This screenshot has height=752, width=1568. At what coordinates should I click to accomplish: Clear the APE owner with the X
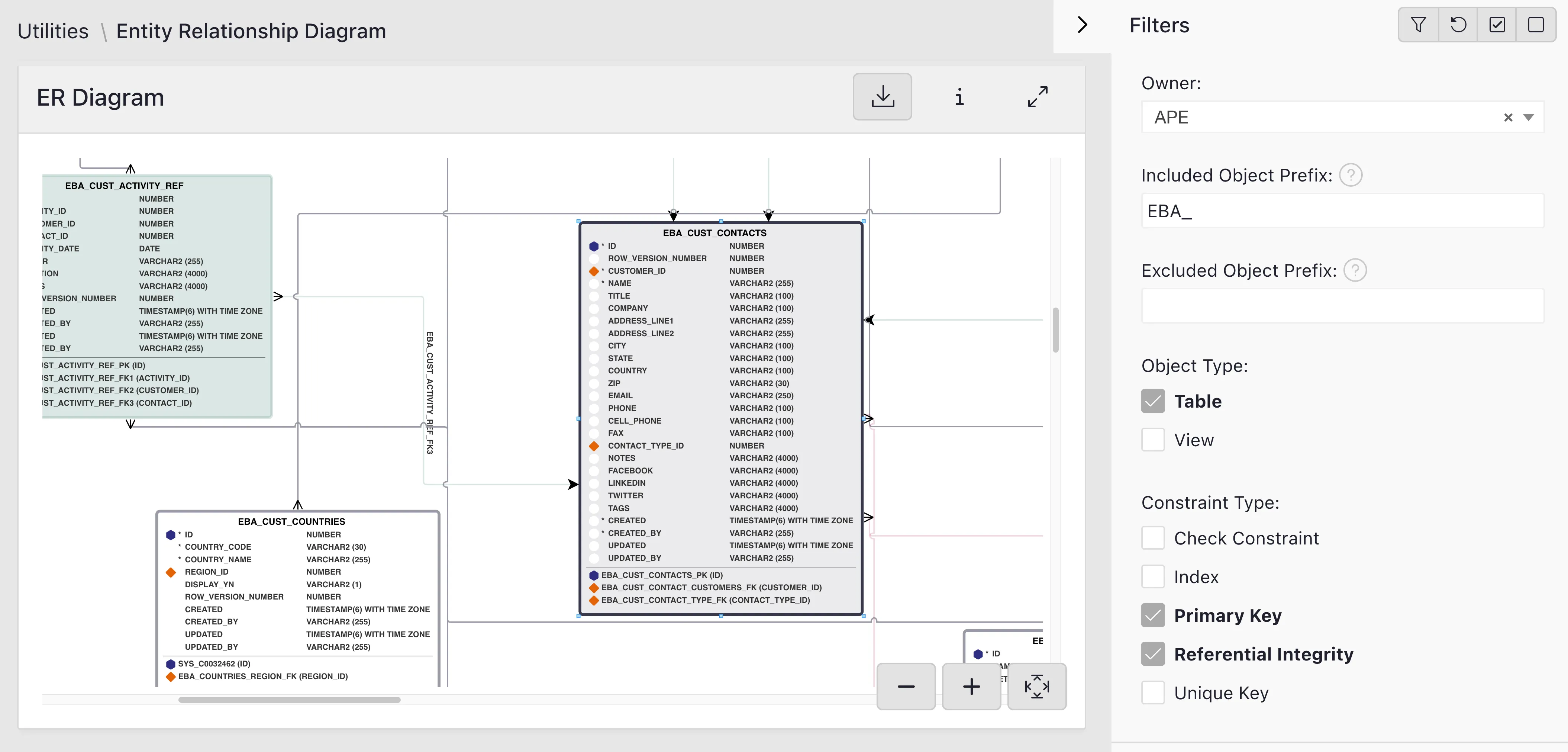[x=1509, y=117]
